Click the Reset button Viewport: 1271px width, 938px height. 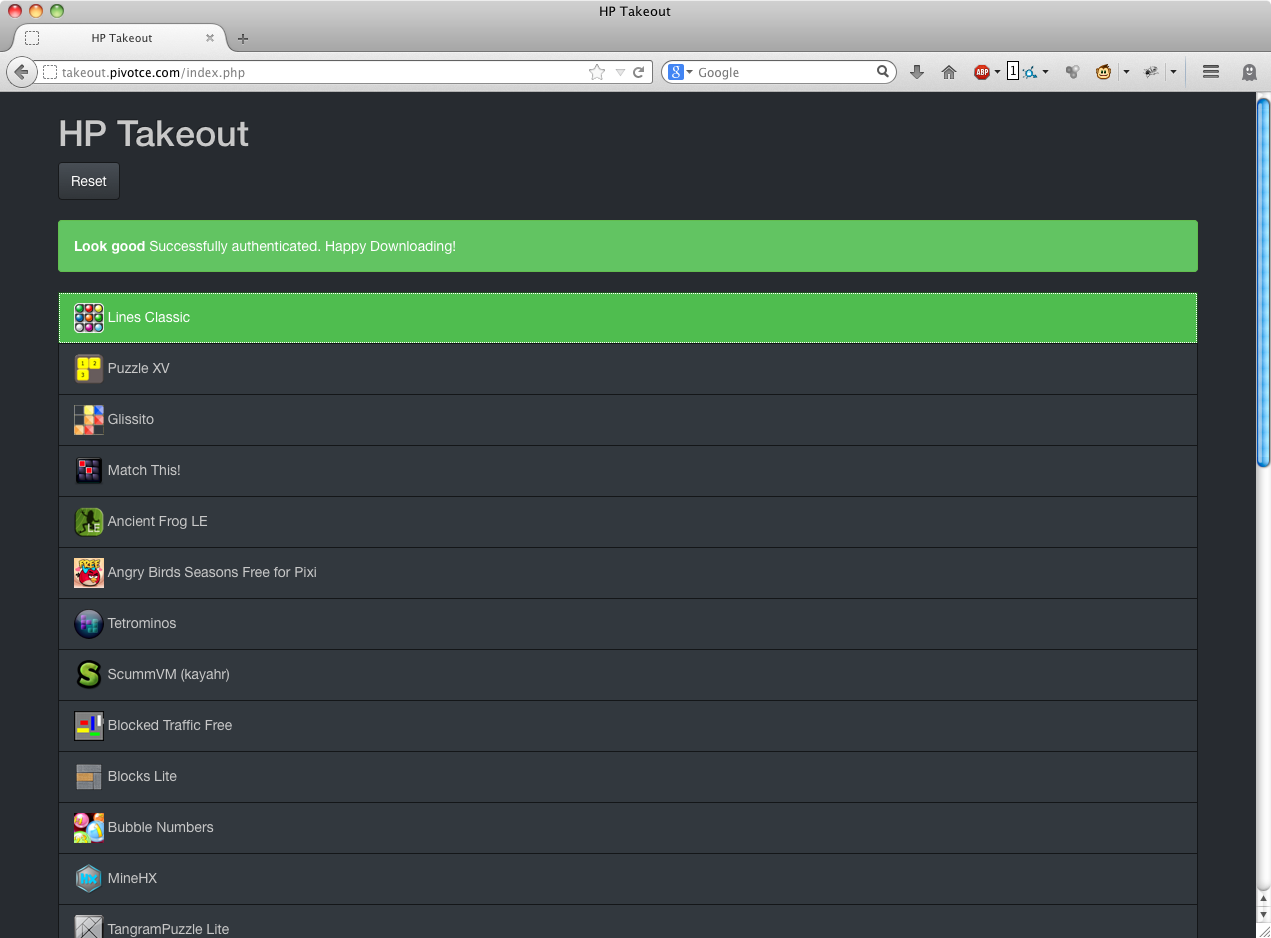(x=89, y=181)
